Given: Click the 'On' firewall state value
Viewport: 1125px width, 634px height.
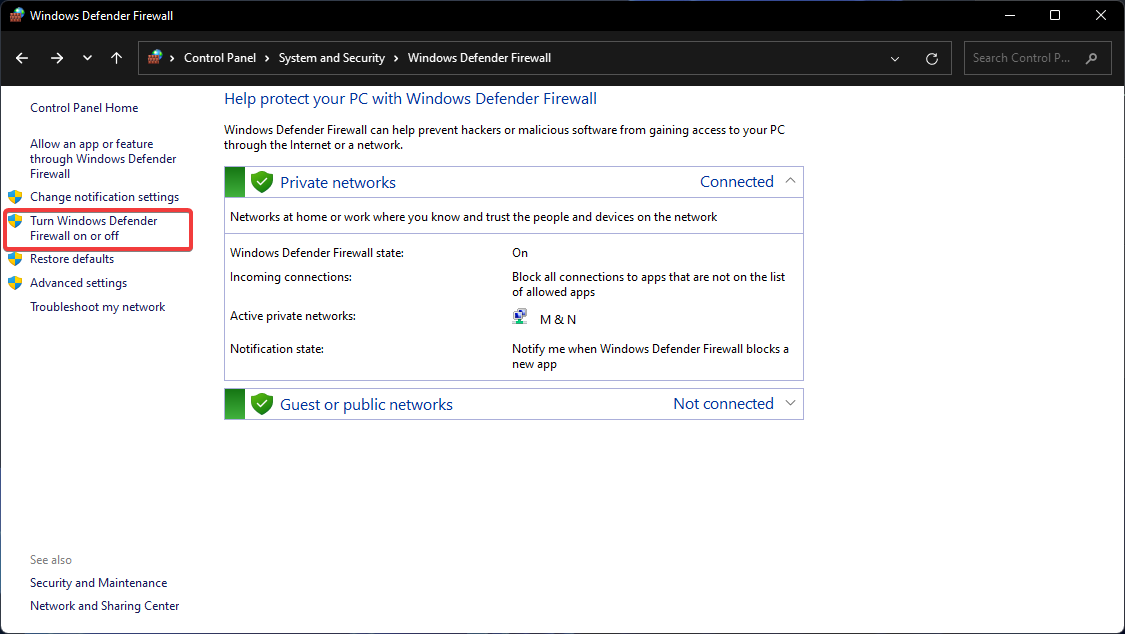Looking at the screenshot, I should pyautogui.click(x=519, y=253).
